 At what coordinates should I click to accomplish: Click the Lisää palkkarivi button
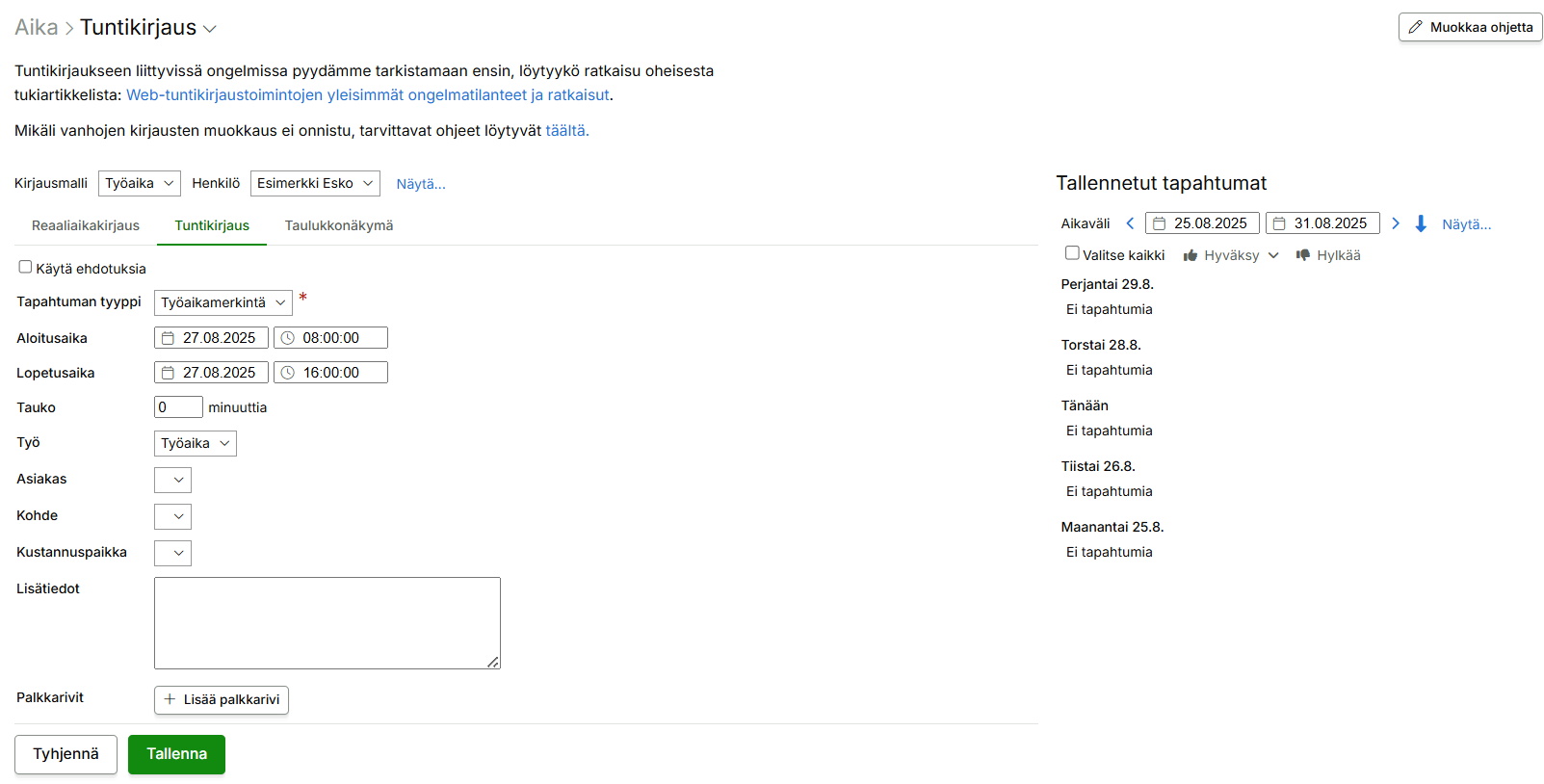222,699
